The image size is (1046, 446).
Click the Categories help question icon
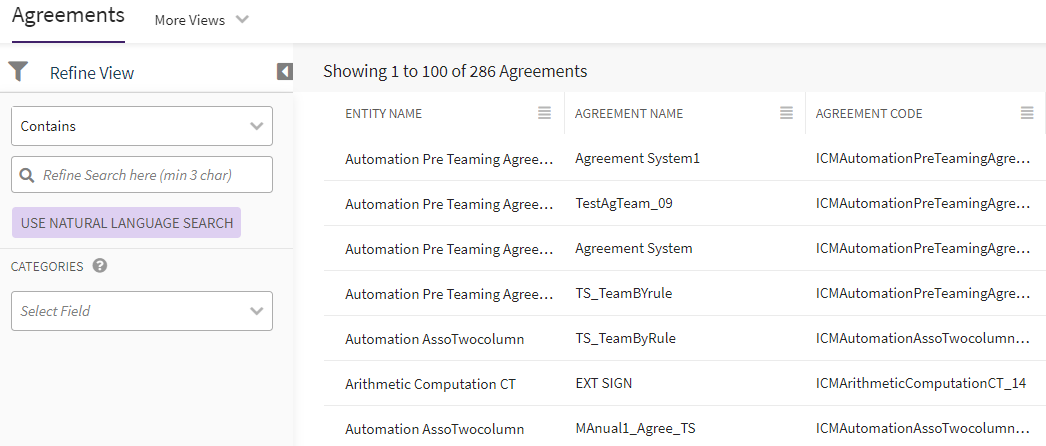tap(100, 266)
